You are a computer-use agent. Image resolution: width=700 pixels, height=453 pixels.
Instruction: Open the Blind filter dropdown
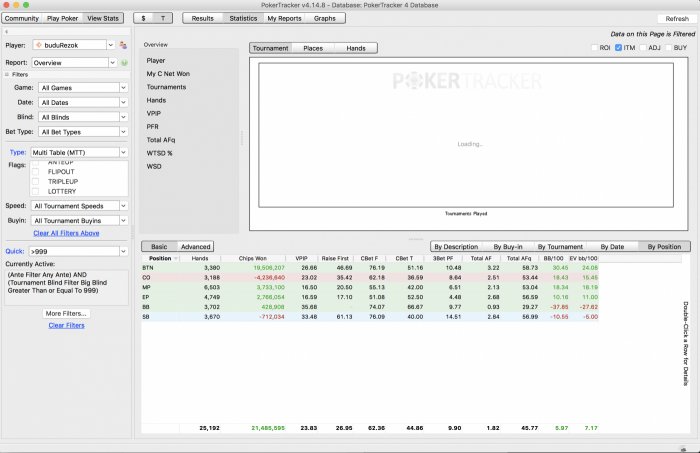click(123, 117)
